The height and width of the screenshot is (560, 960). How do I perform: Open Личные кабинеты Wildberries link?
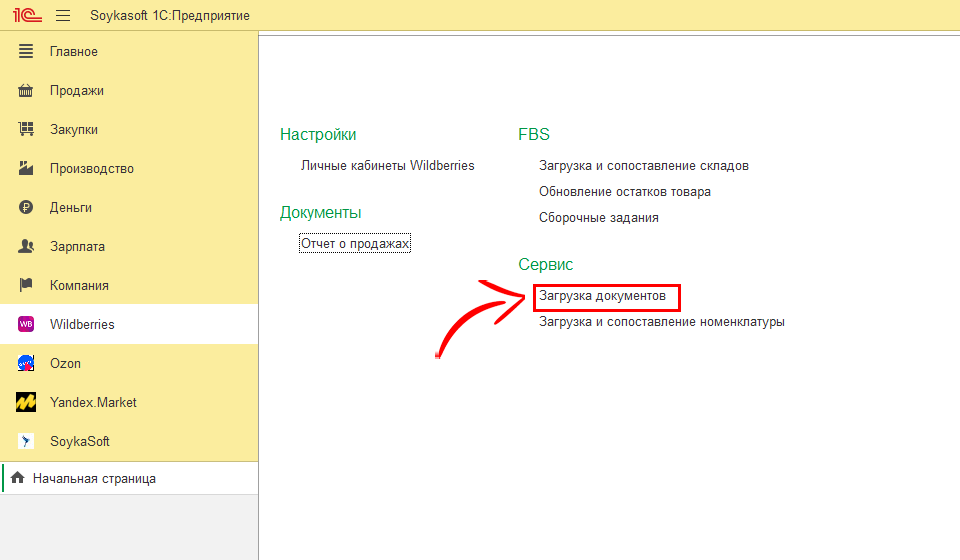tap(387, 165)
